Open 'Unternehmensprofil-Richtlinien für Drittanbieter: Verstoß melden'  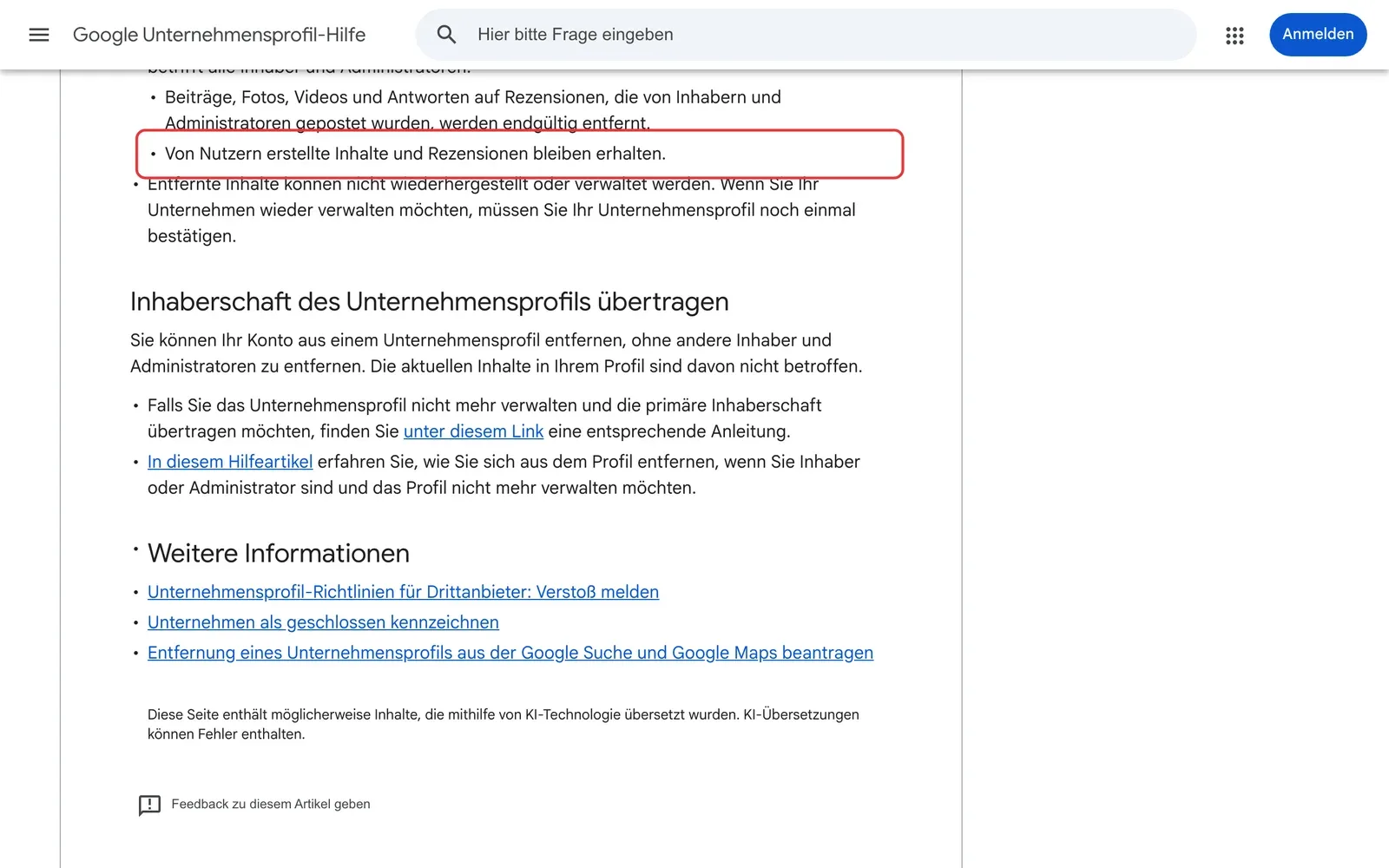coord(403,592)
